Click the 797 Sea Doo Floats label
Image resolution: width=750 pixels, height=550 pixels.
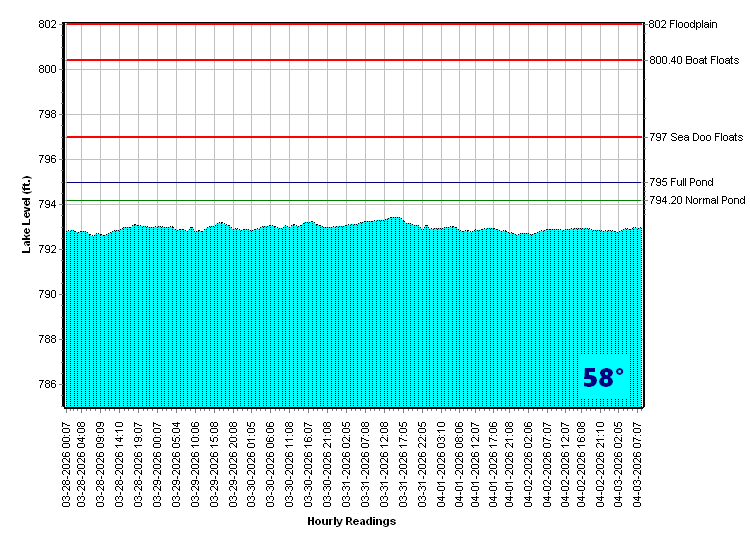pos(695,137)
